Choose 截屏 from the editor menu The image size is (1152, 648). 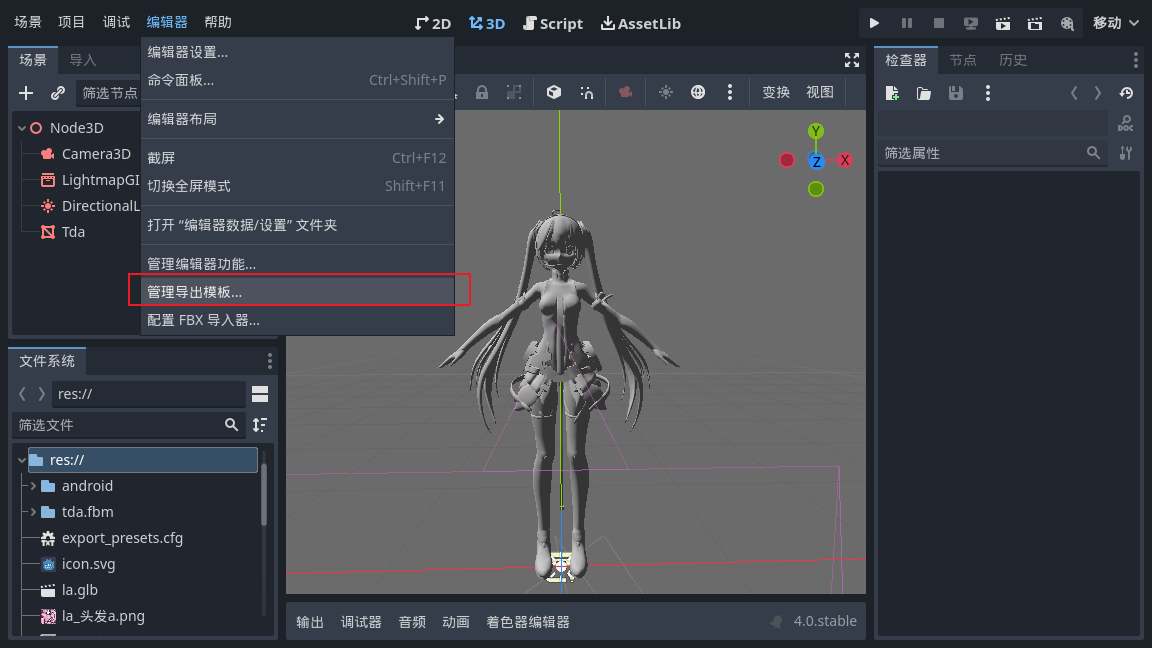coord(298,158)
